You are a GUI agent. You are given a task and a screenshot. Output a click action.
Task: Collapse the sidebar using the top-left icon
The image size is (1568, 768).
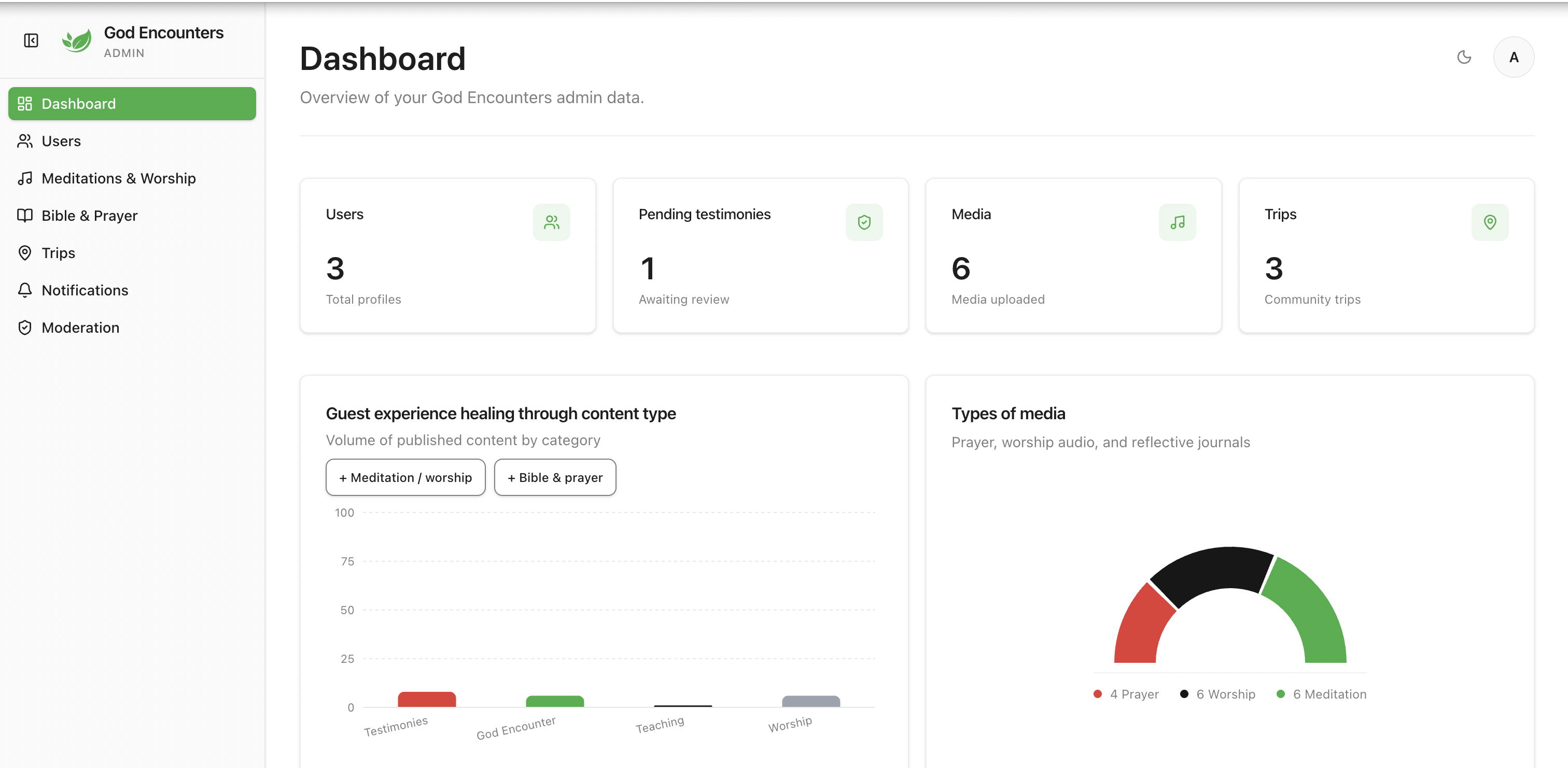point(31,40)
